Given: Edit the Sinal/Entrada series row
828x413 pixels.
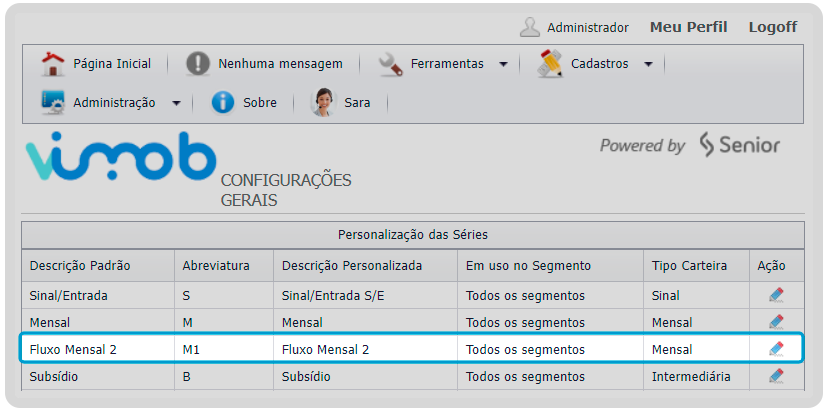Looking at the screenshot, I should [x=776, y=295].
